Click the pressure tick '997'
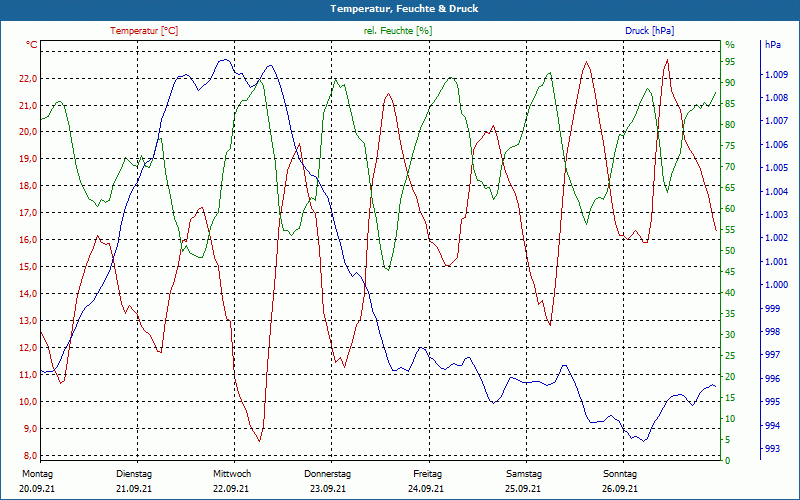 click(772, 355)
